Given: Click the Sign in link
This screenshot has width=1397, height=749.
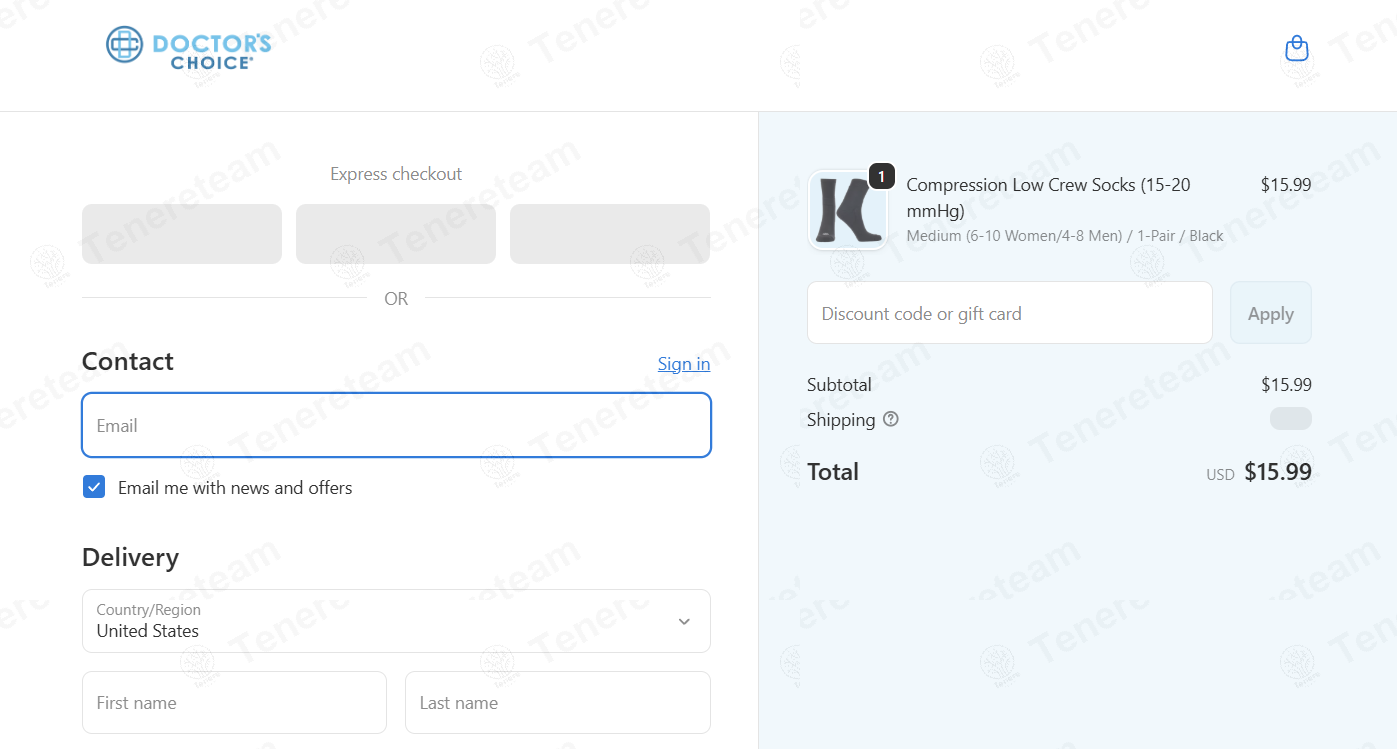Looking at the screenshot, I should [x=684, y=364].
